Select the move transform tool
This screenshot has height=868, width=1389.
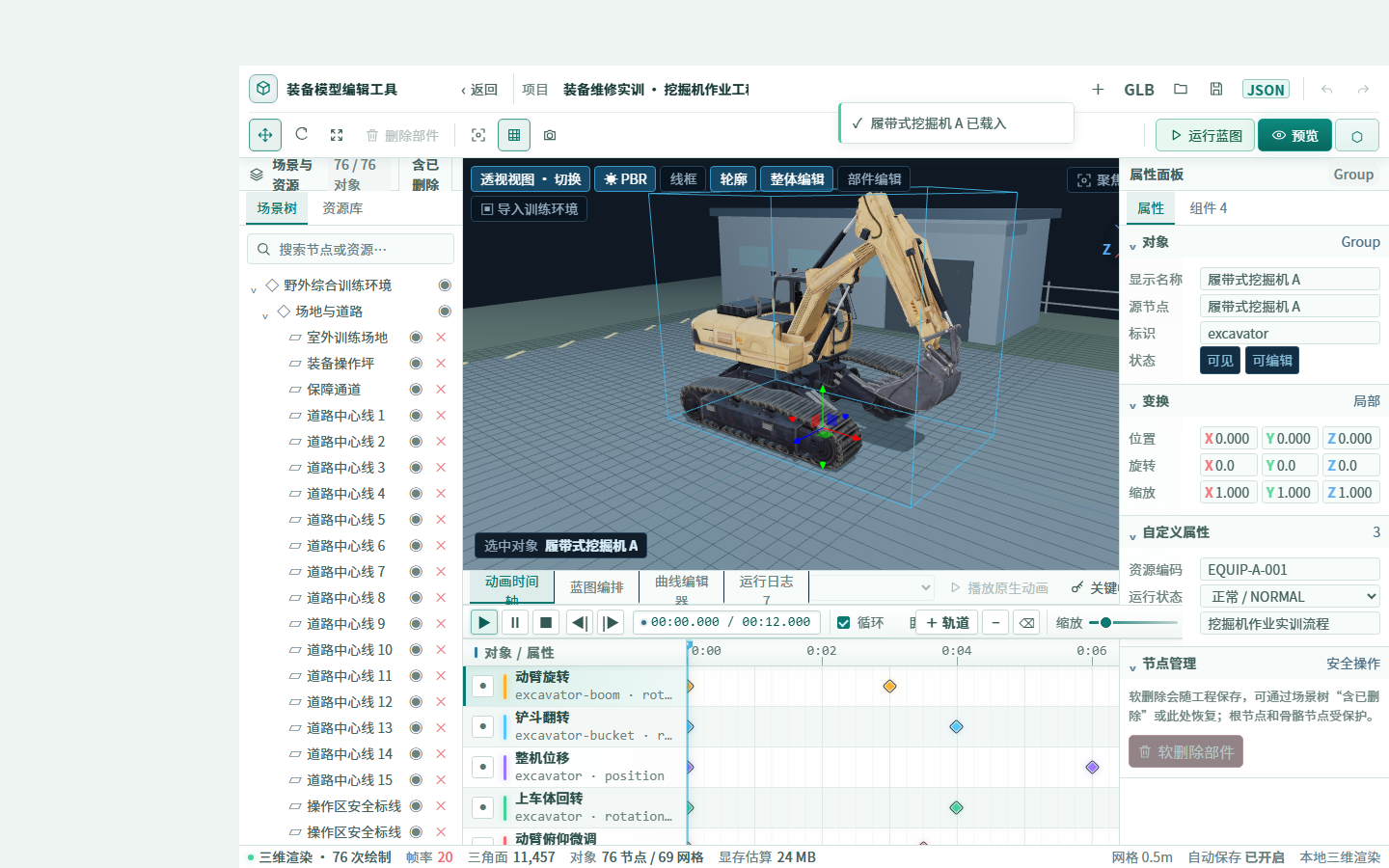point(265,135)
